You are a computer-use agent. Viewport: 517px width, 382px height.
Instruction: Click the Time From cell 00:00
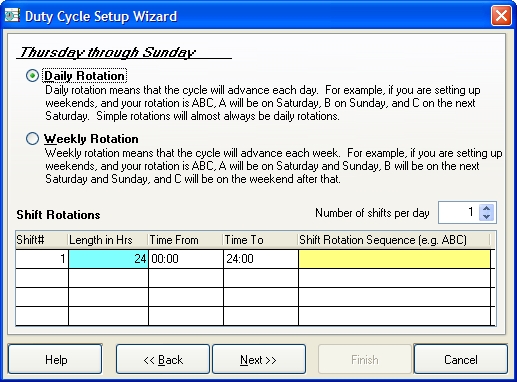tap(186, 259)
